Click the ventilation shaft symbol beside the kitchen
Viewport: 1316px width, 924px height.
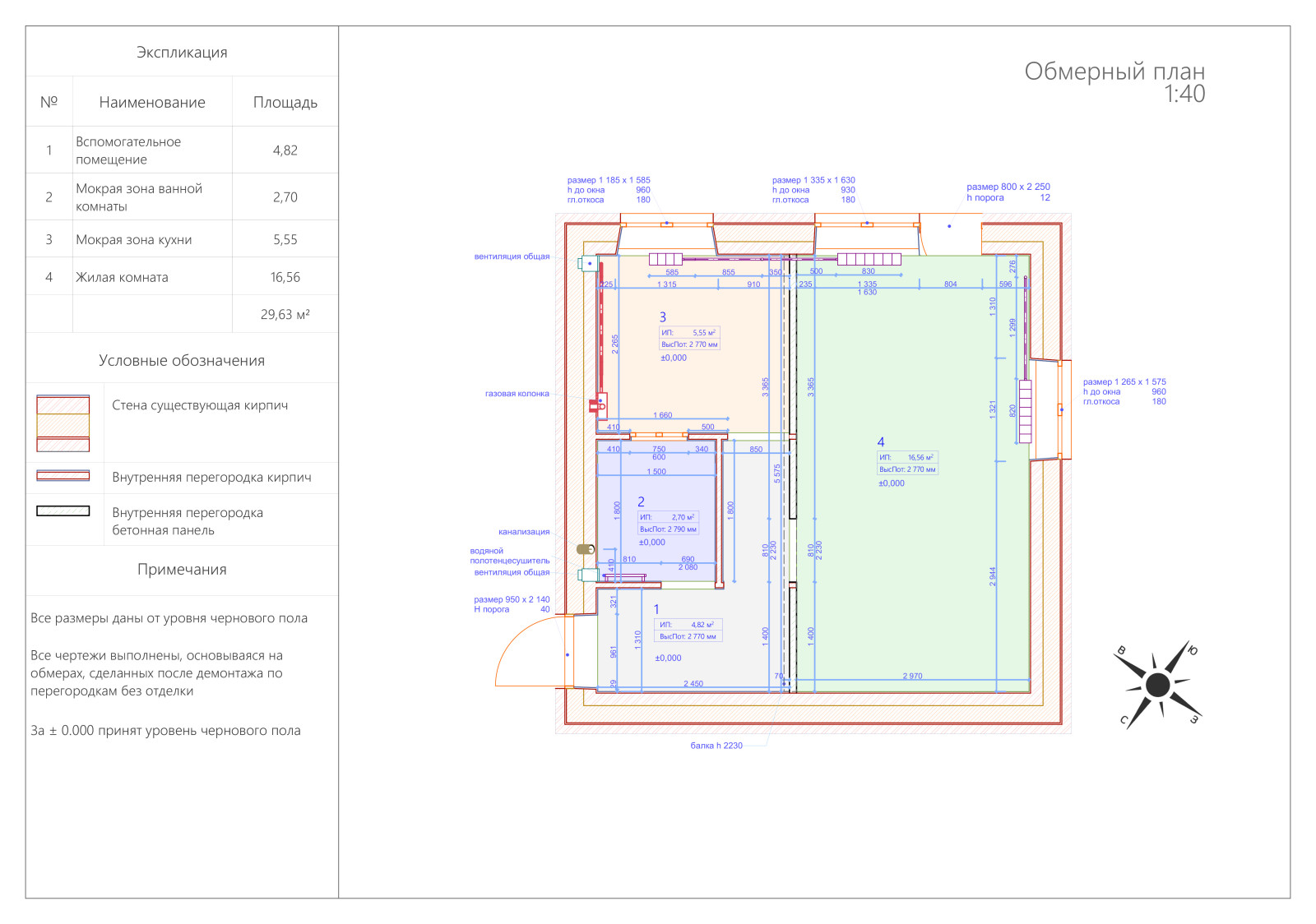click(588, 264)
